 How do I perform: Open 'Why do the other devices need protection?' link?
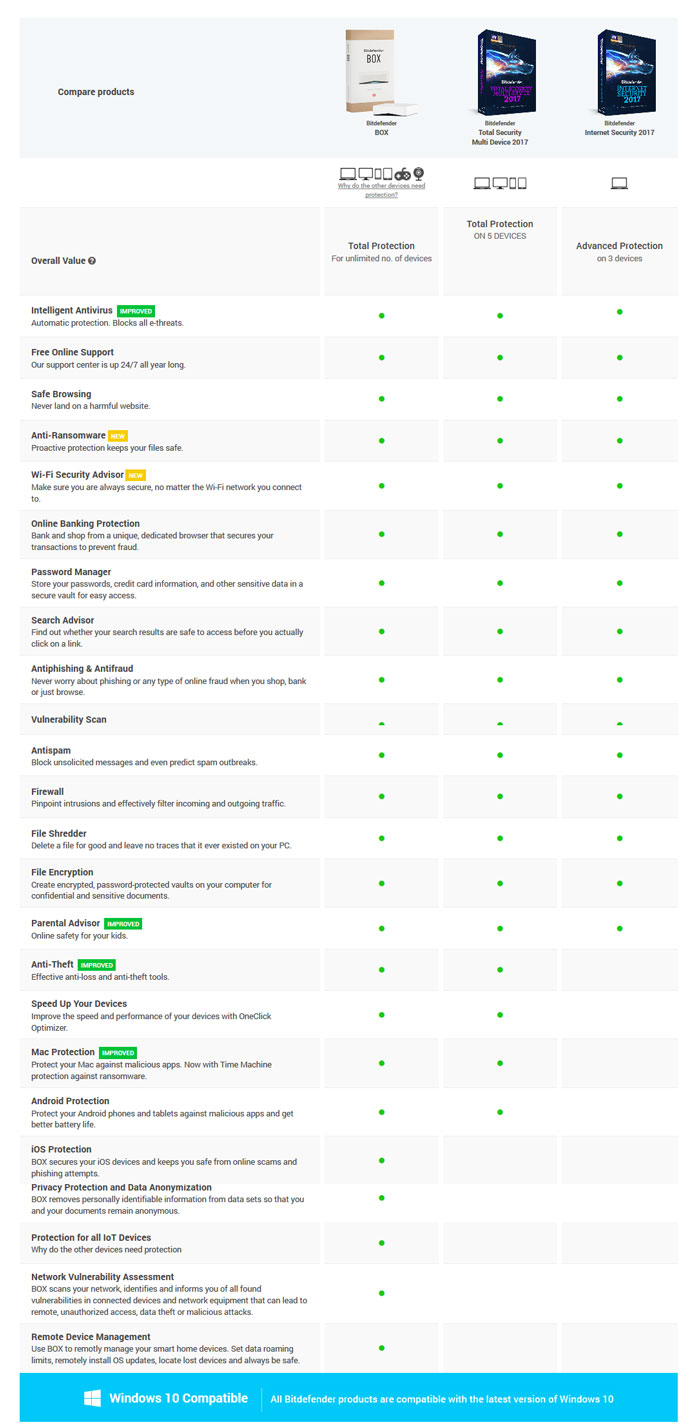point(381,190)
